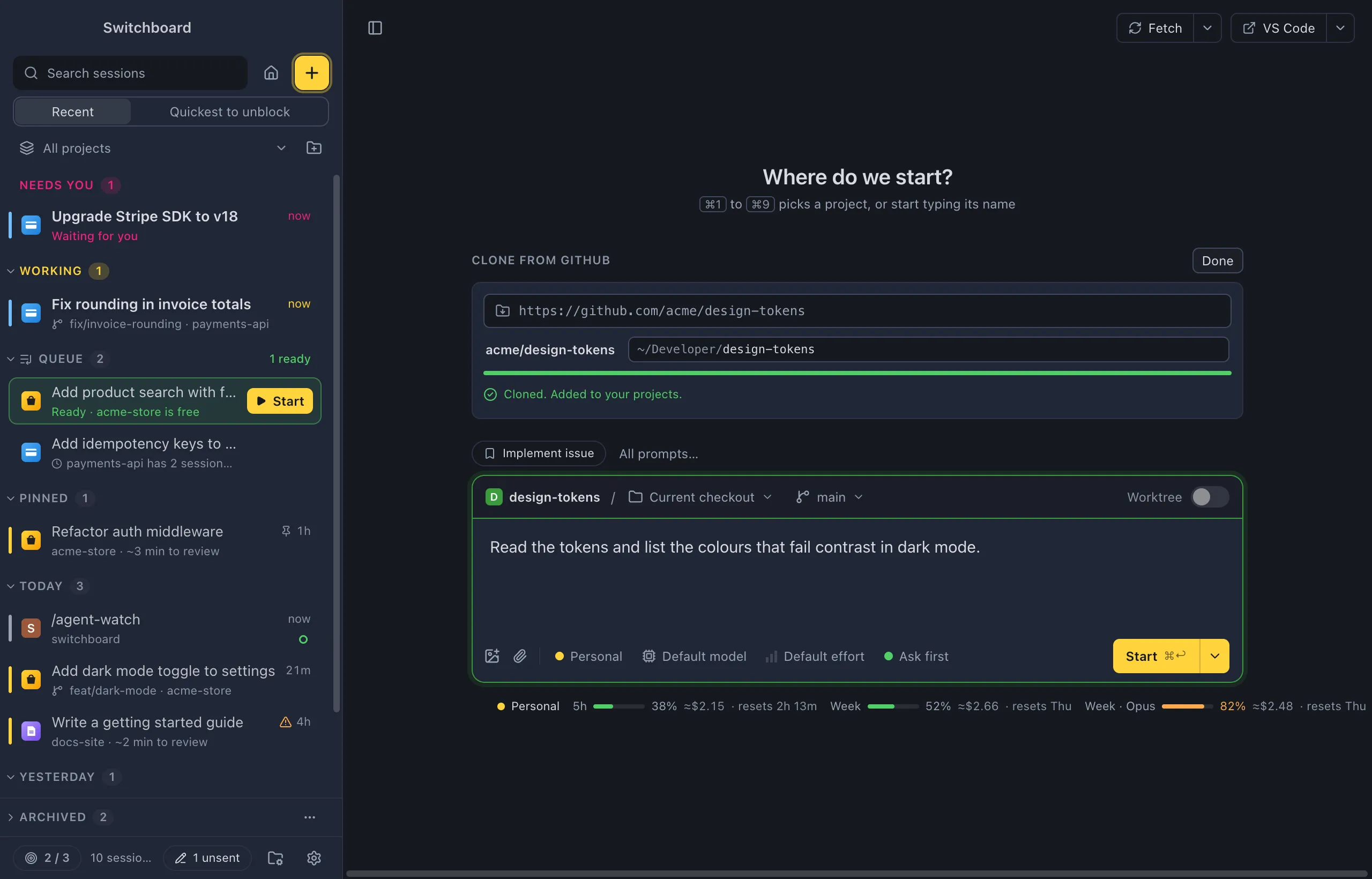Click the 2 / 3 concurrency indicator

pos(47,858)
